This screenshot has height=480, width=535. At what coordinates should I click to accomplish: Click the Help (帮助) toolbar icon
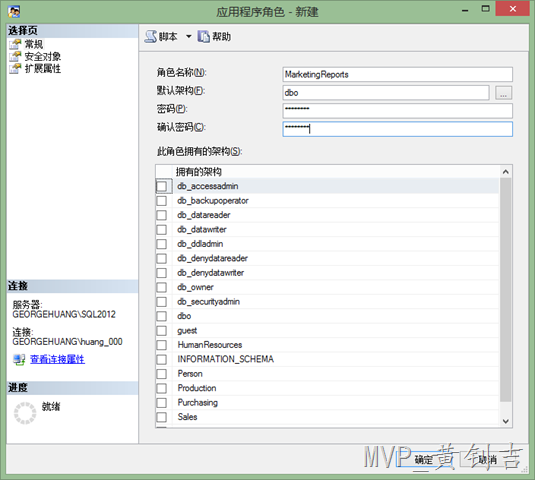pos(204,37)
